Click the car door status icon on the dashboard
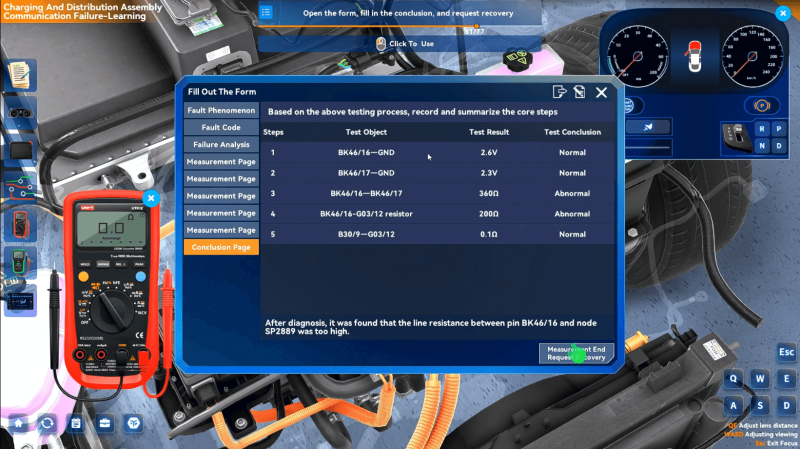This screenshot has width=800, height=449. (x=694, y=56)
